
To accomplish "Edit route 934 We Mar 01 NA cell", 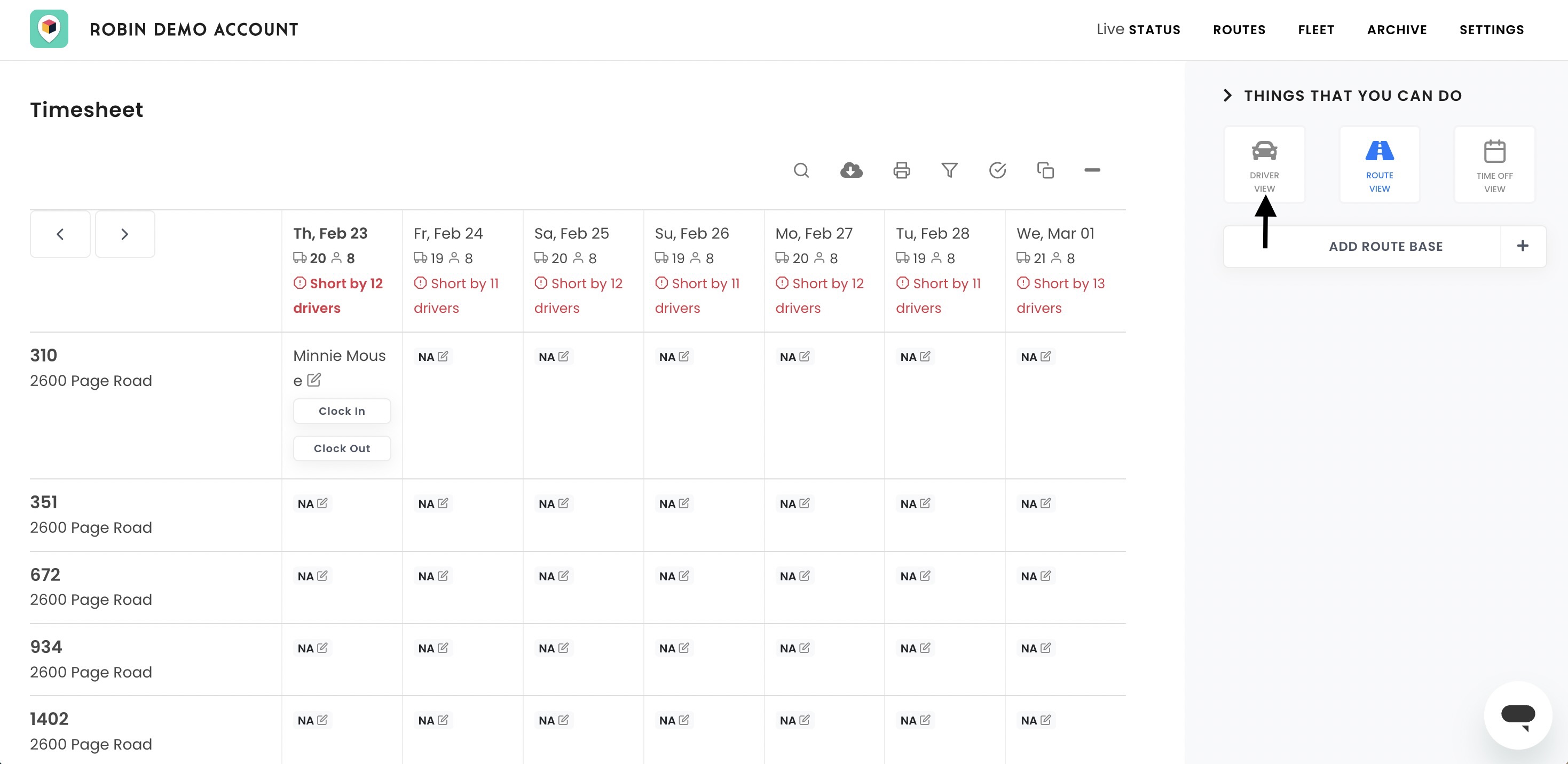I will [1036, 648].
